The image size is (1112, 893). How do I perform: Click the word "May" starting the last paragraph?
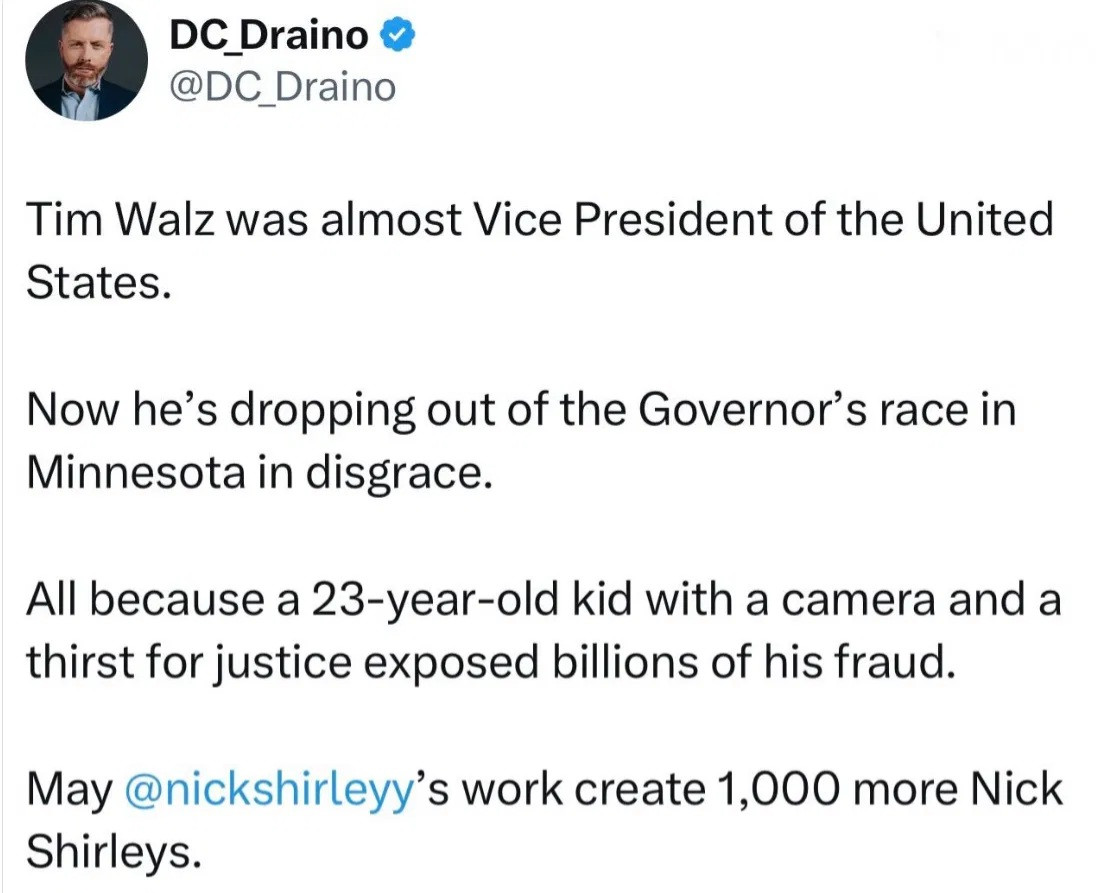pos(68,790)
